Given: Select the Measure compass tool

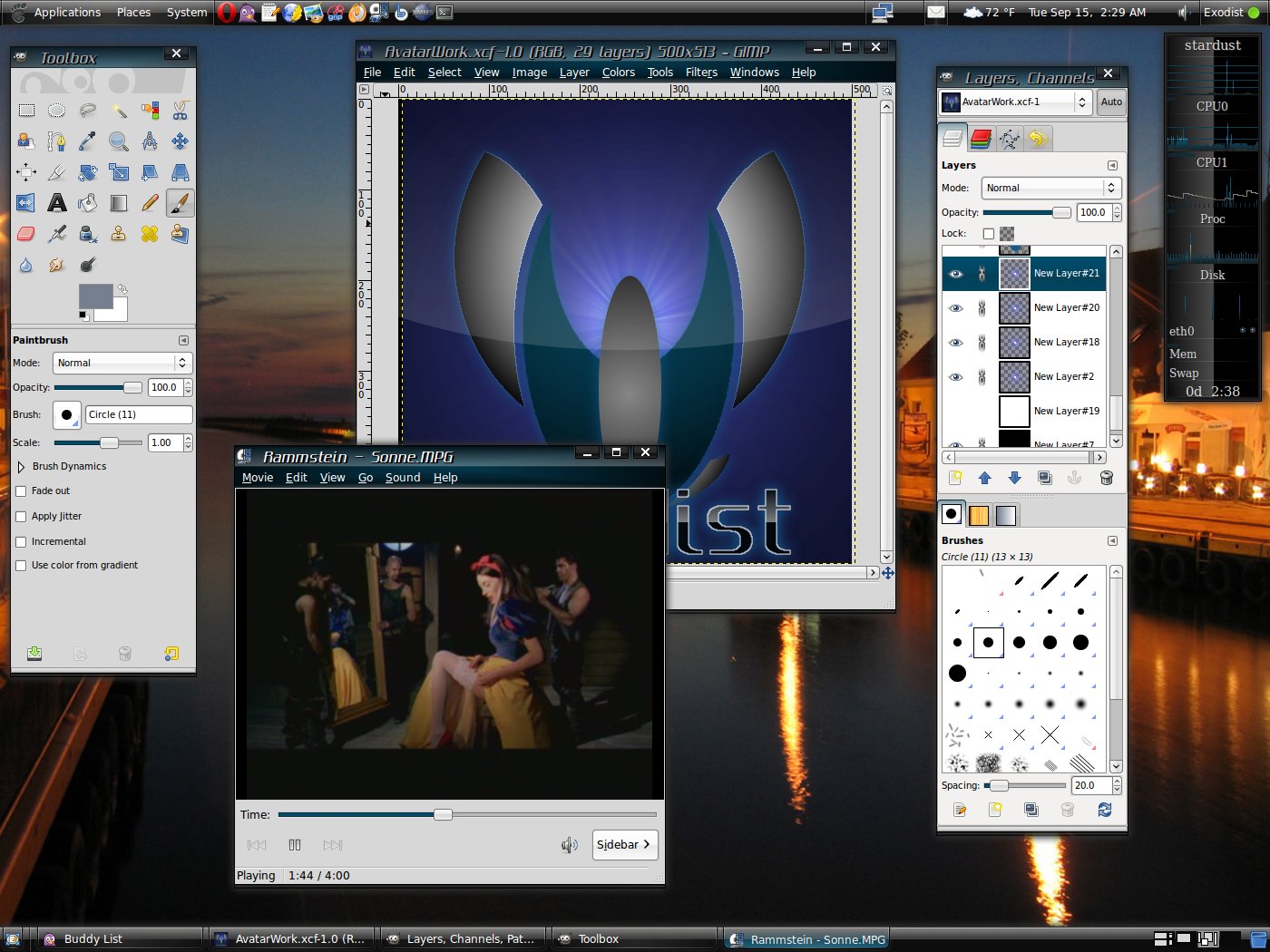Looking at the screenshot, I should tap(150, 141).
